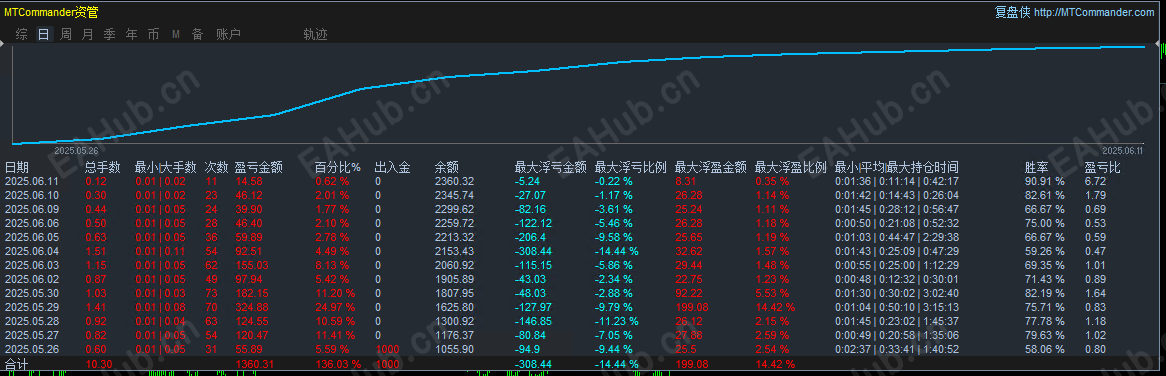Viewport: 1166px width, 376px height.
Task: Click the 复盘侠 label
Action: point(1012,13)
